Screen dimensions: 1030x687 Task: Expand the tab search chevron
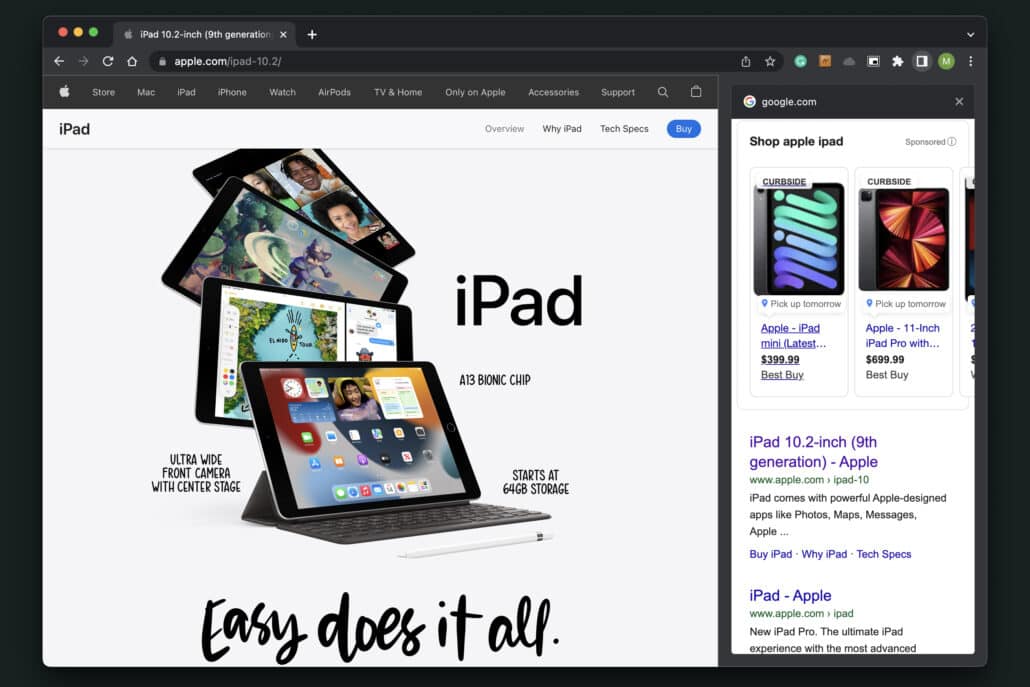point(970,34)
